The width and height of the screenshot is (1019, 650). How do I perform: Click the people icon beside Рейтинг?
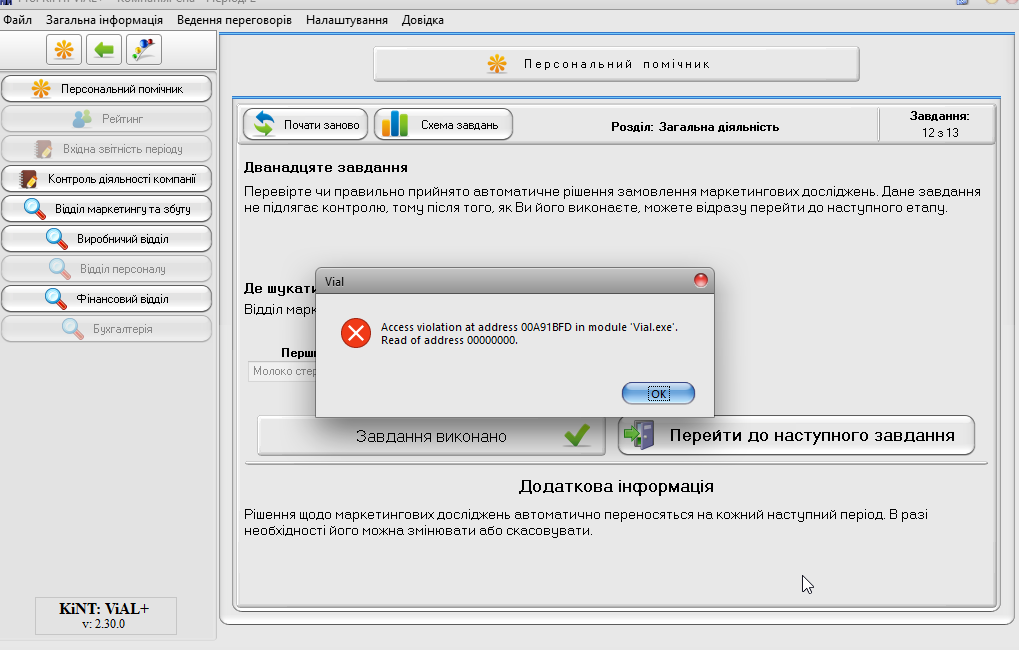click(82, 119)
